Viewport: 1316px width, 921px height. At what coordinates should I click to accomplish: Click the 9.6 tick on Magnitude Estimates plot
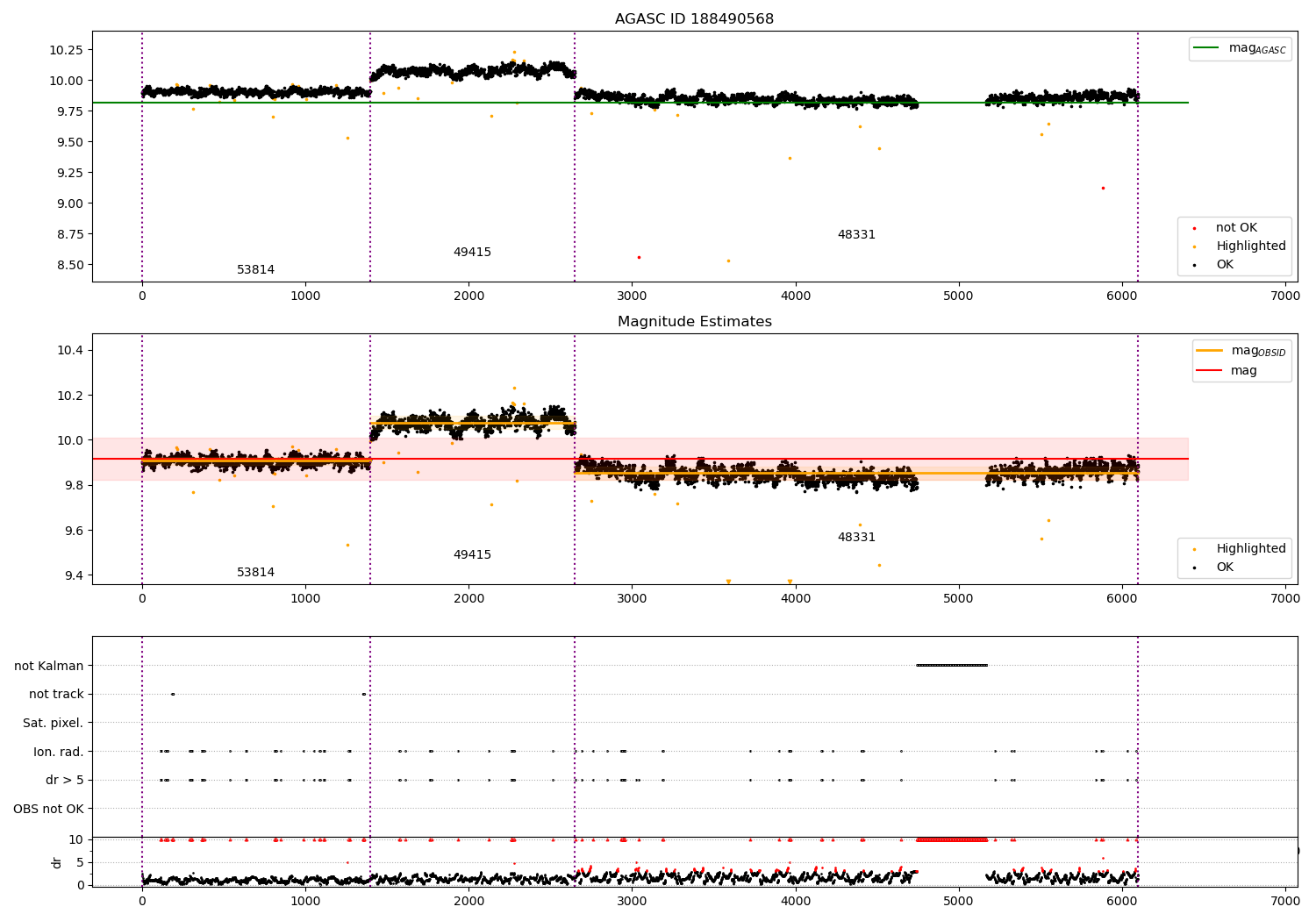point(73,531)
